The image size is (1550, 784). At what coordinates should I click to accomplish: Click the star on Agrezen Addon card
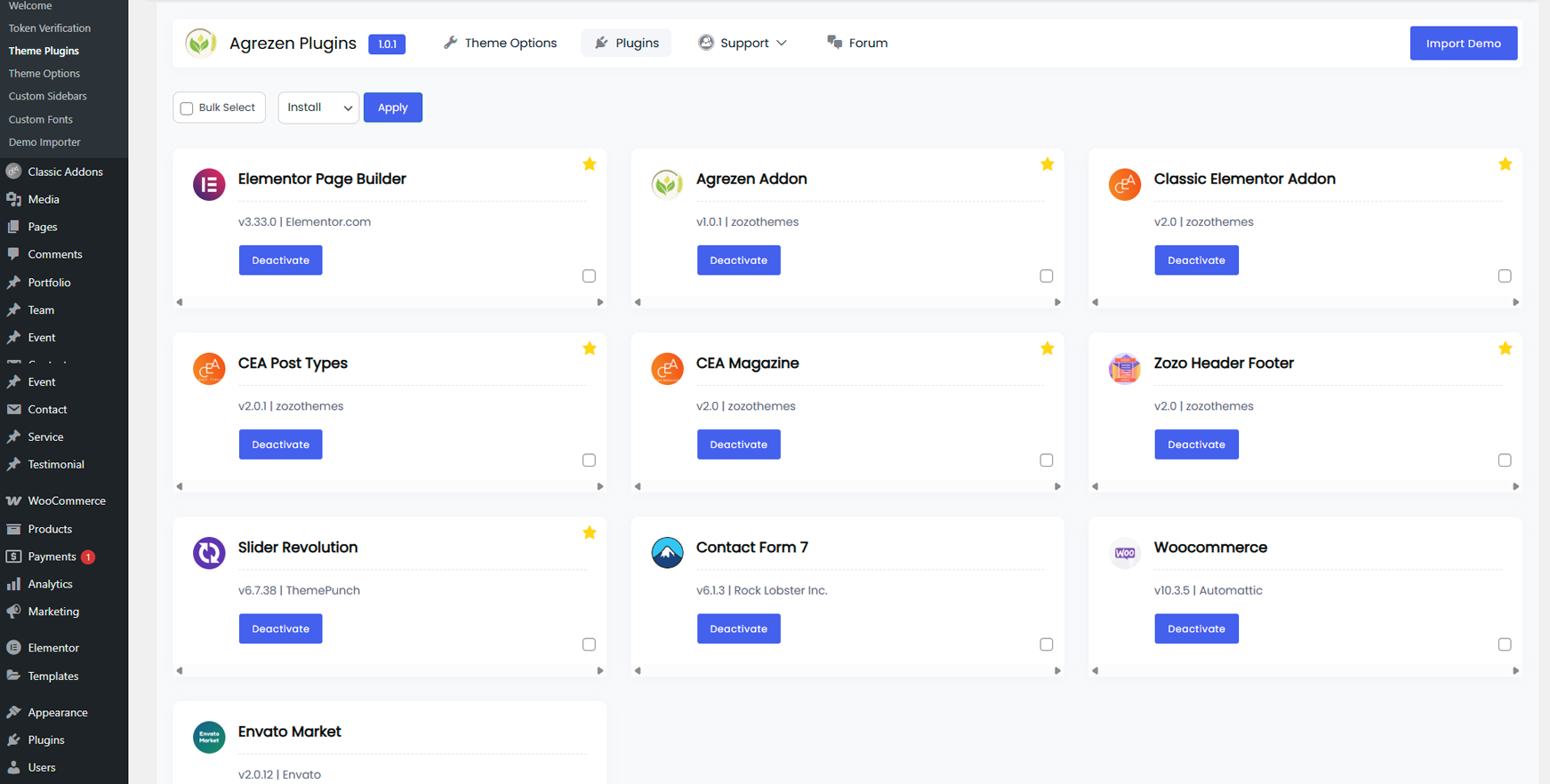(x=1047, y=164)
